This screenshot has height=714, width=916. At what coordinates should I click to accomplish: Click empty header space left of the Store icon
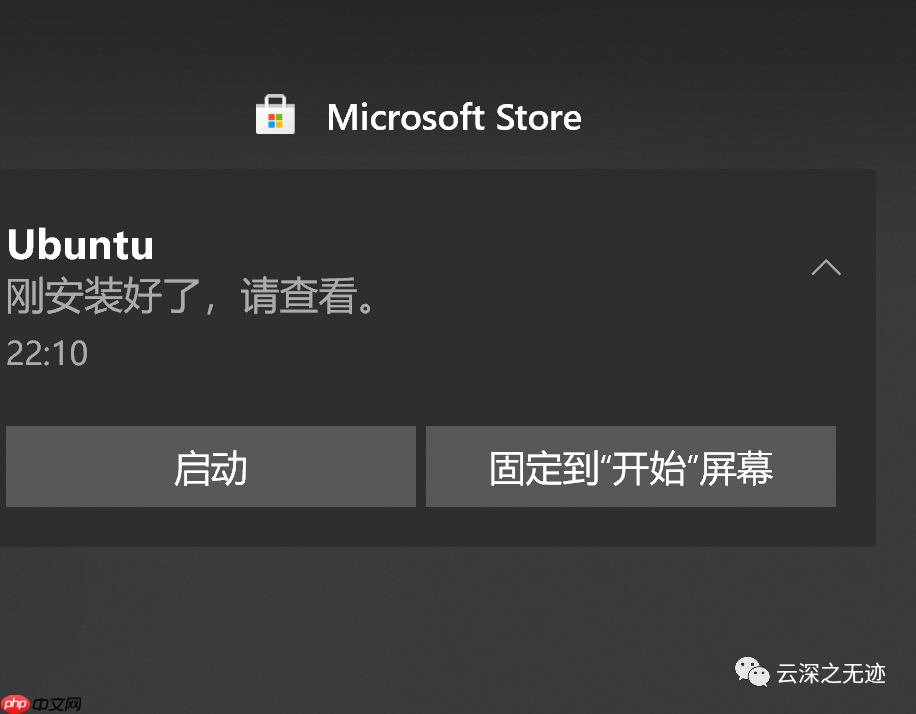(x=120, y=117)
